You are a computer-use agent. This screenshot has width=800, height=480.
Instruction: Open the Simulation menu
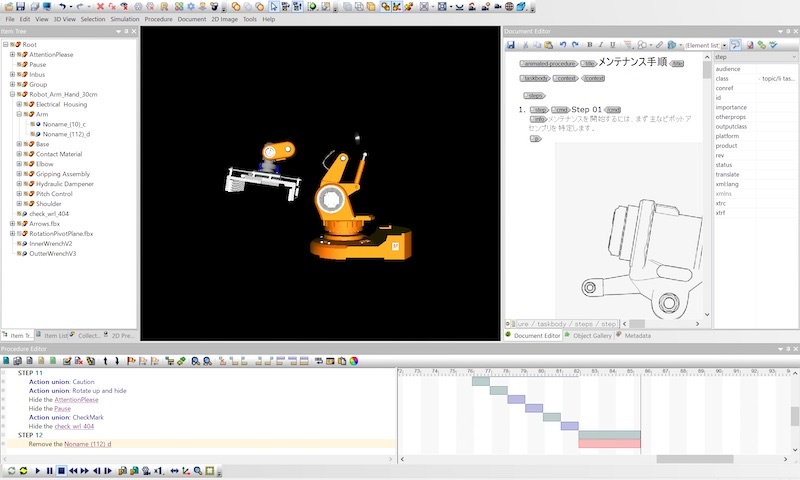coord(125,19)
